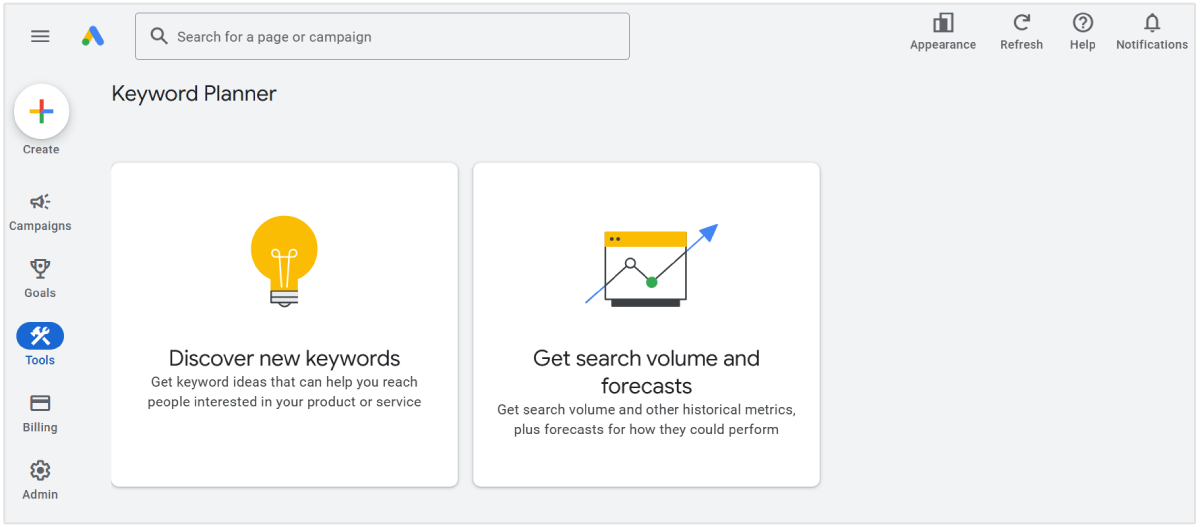Click the search magnifier icon

coord(158,36)
